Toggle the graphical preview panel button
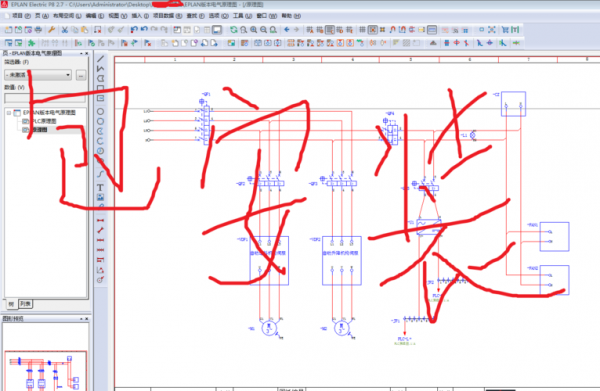 point(217,29)
